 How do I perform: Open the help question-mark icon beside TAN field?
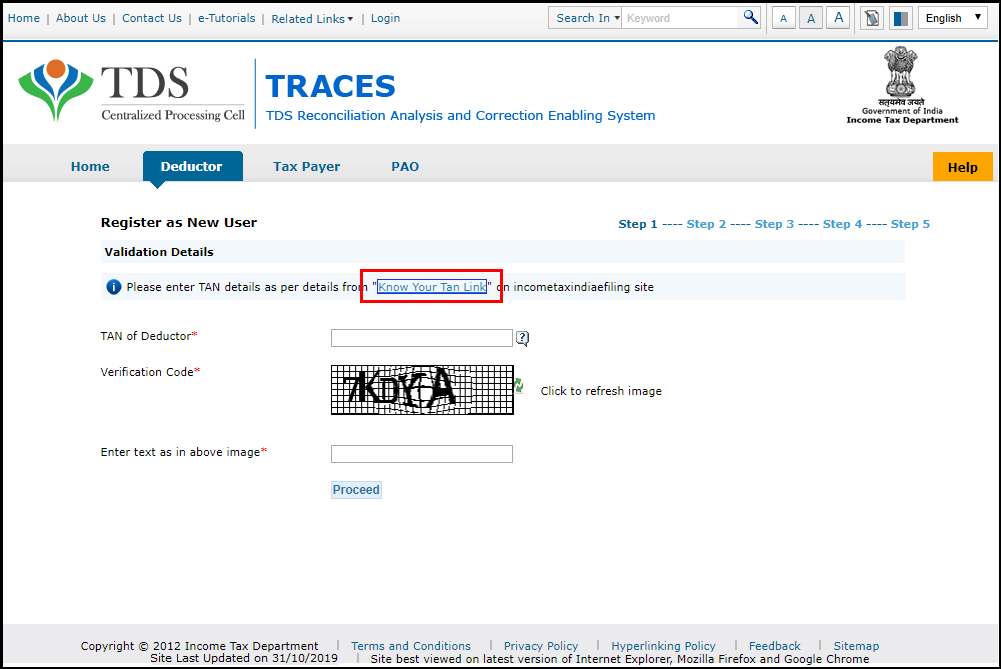coord(523,338)
